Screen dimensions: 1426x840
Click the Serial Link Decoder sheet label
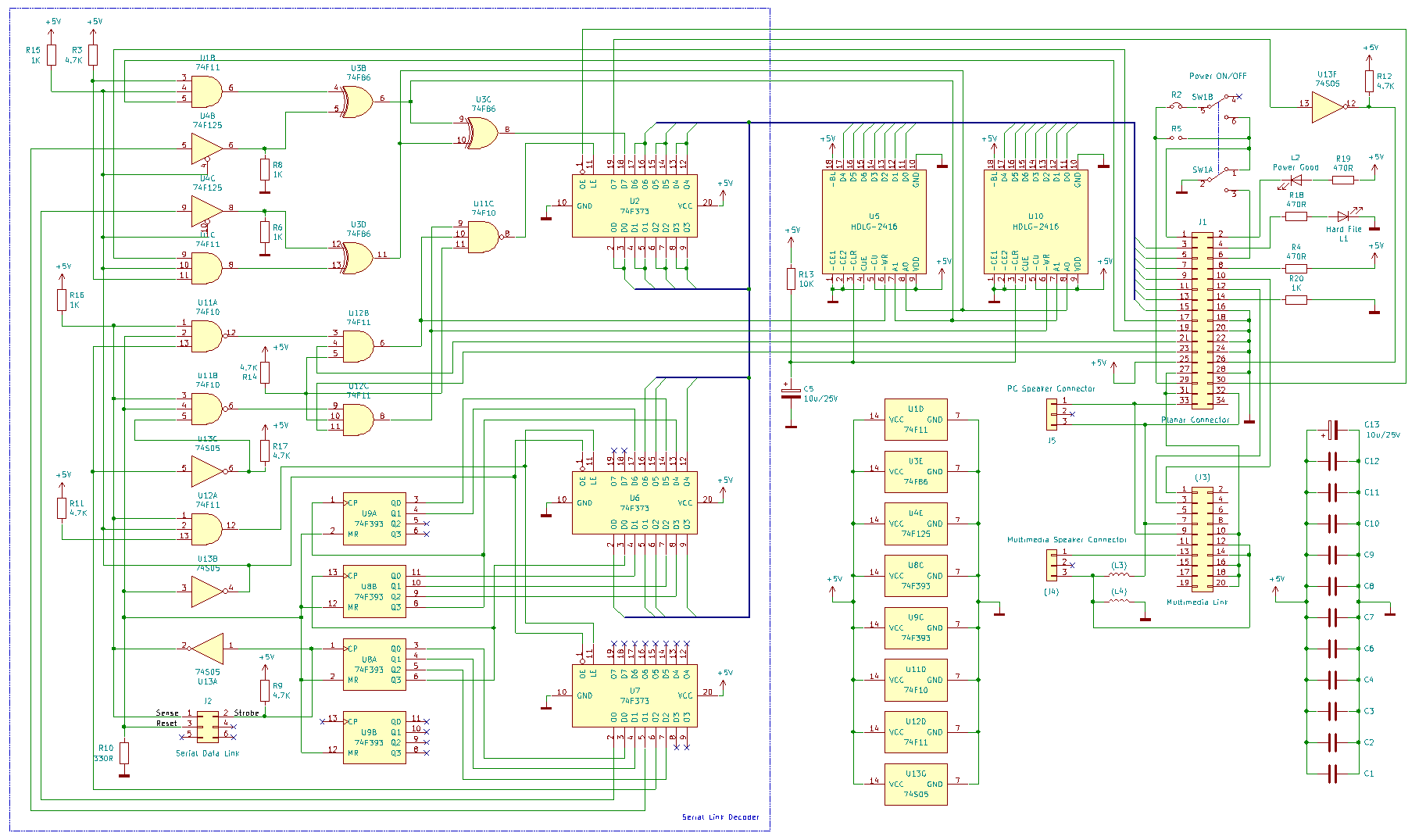[x=720, y=817]
